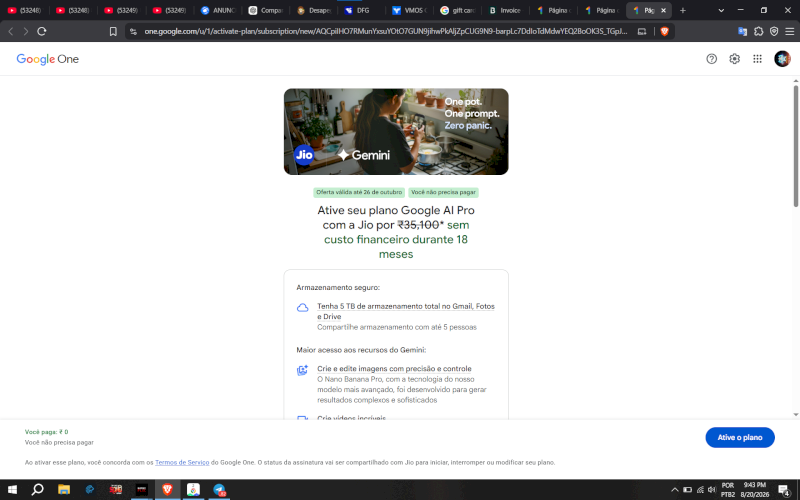Open the Google One help icon

click(x=711, y=59)
